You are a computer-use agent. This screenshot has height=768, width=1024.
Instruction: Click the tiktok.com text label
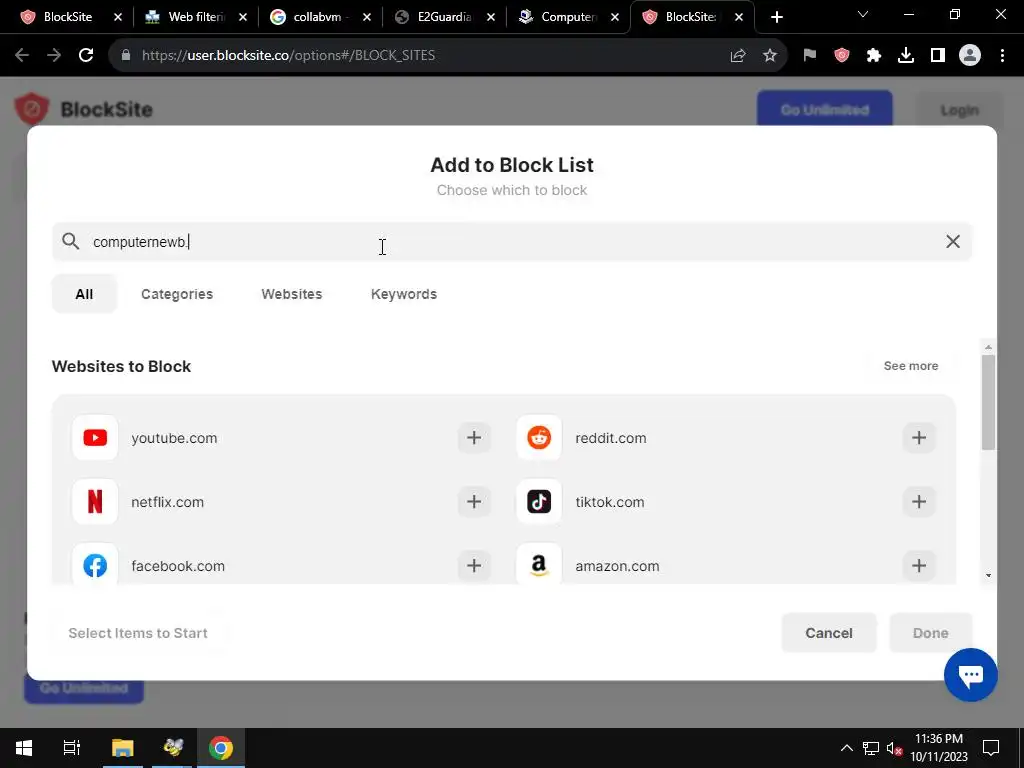point(610,502)
